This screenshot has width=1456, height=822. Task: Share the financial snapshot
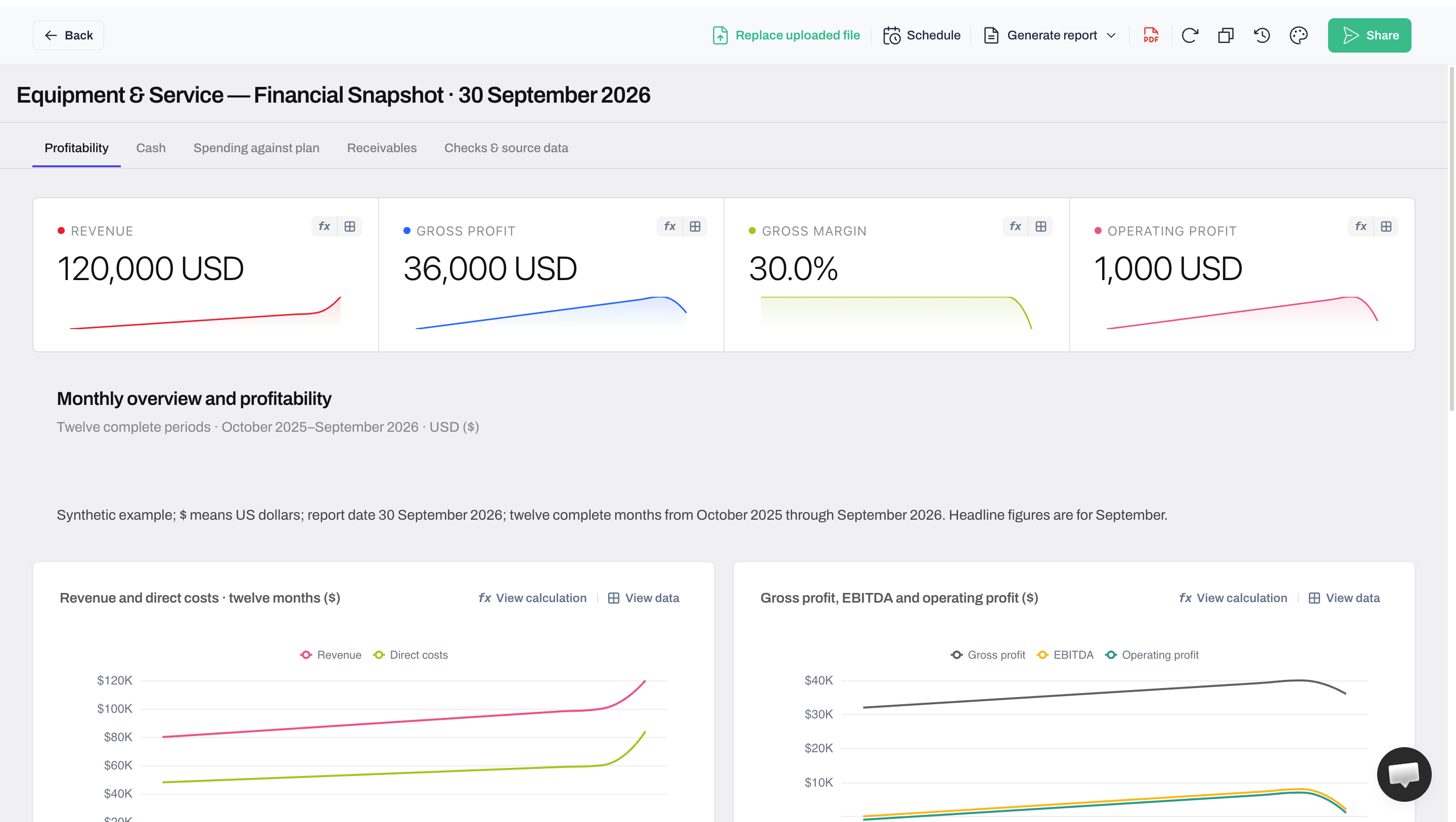[x=1369, y=35]
